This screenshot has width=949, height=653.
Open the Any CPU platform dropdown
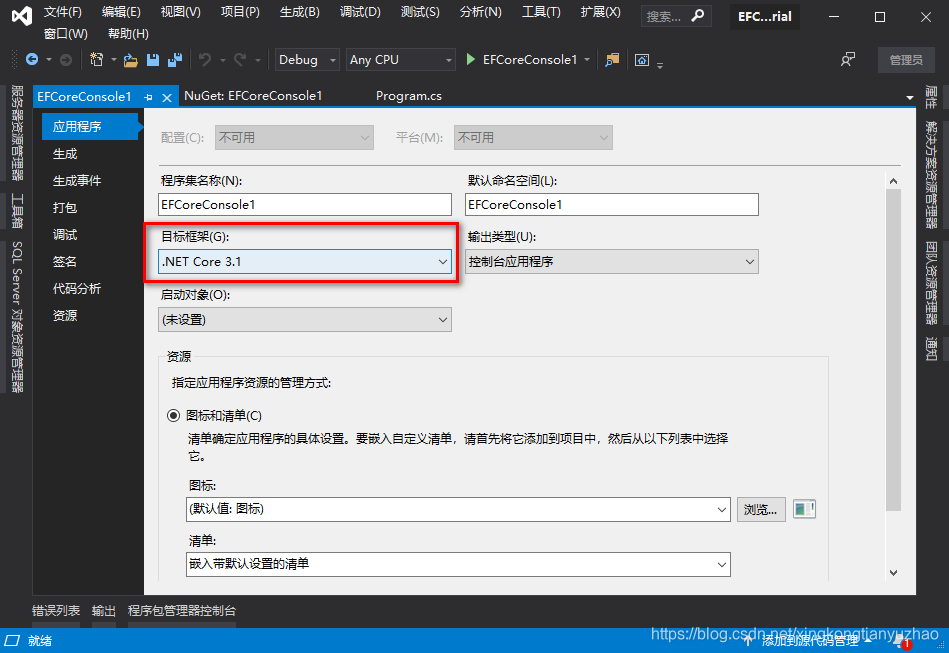click(x=400, y=59)
